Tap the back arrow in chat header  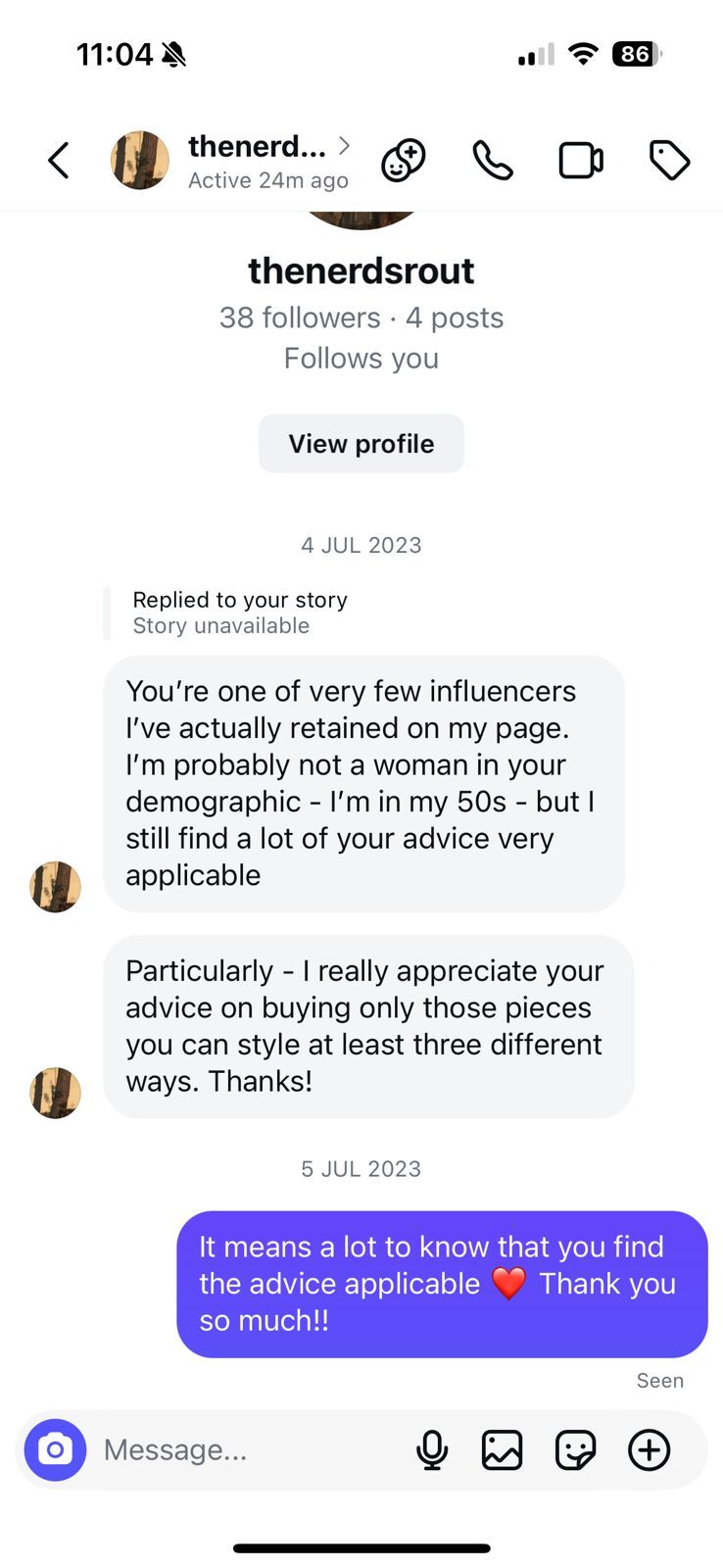pyautogui.click(x=59, y=161)
